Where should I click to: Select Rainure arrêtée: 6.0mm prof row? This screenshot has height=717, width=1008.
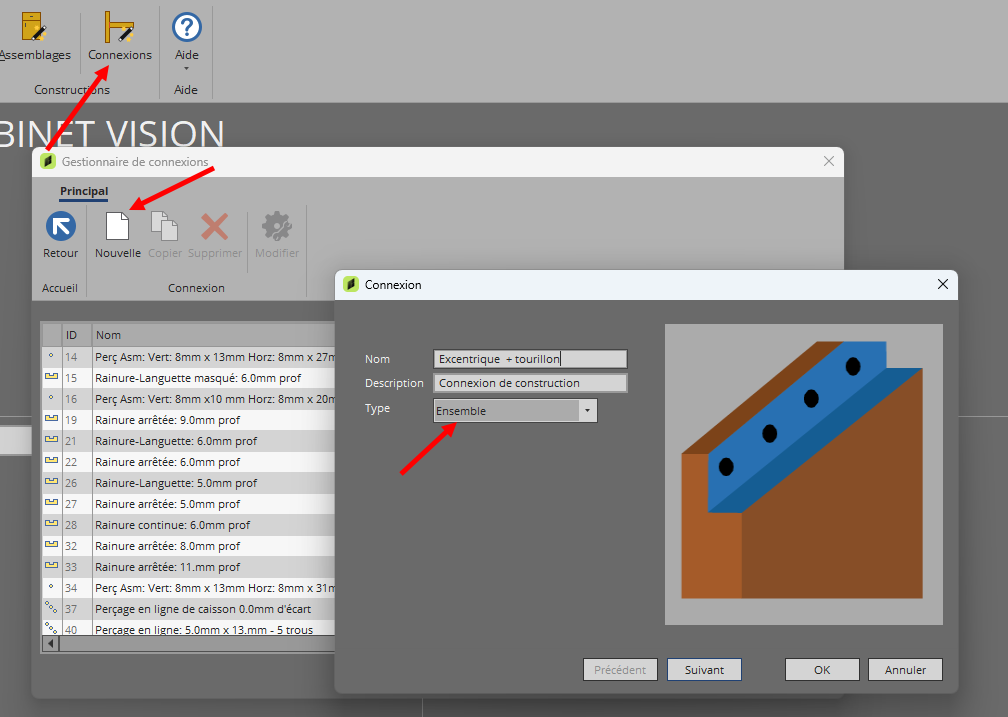(x=188, y=462)
